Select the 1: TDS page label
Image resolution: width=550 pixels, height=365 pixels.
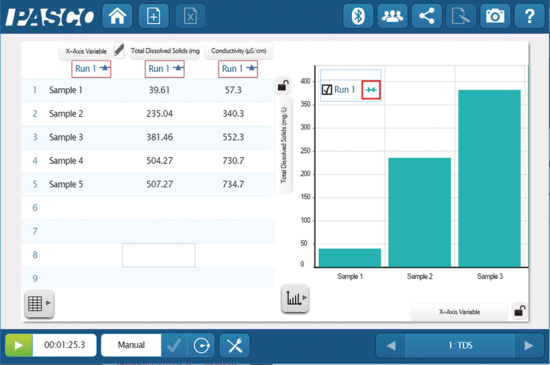click(460, 345)
